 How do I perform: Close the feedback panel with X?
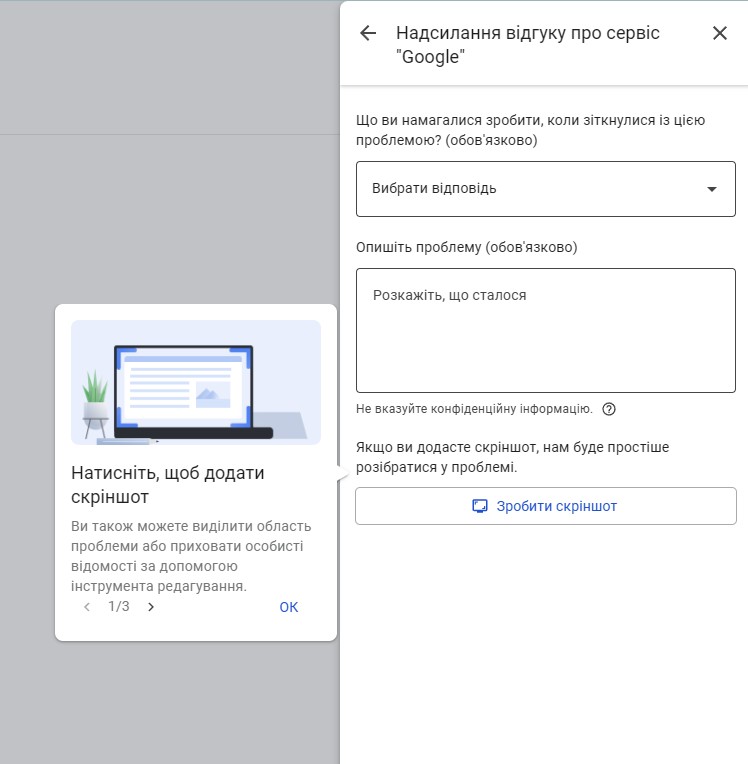pyautogui.click(x=720, y=33)
